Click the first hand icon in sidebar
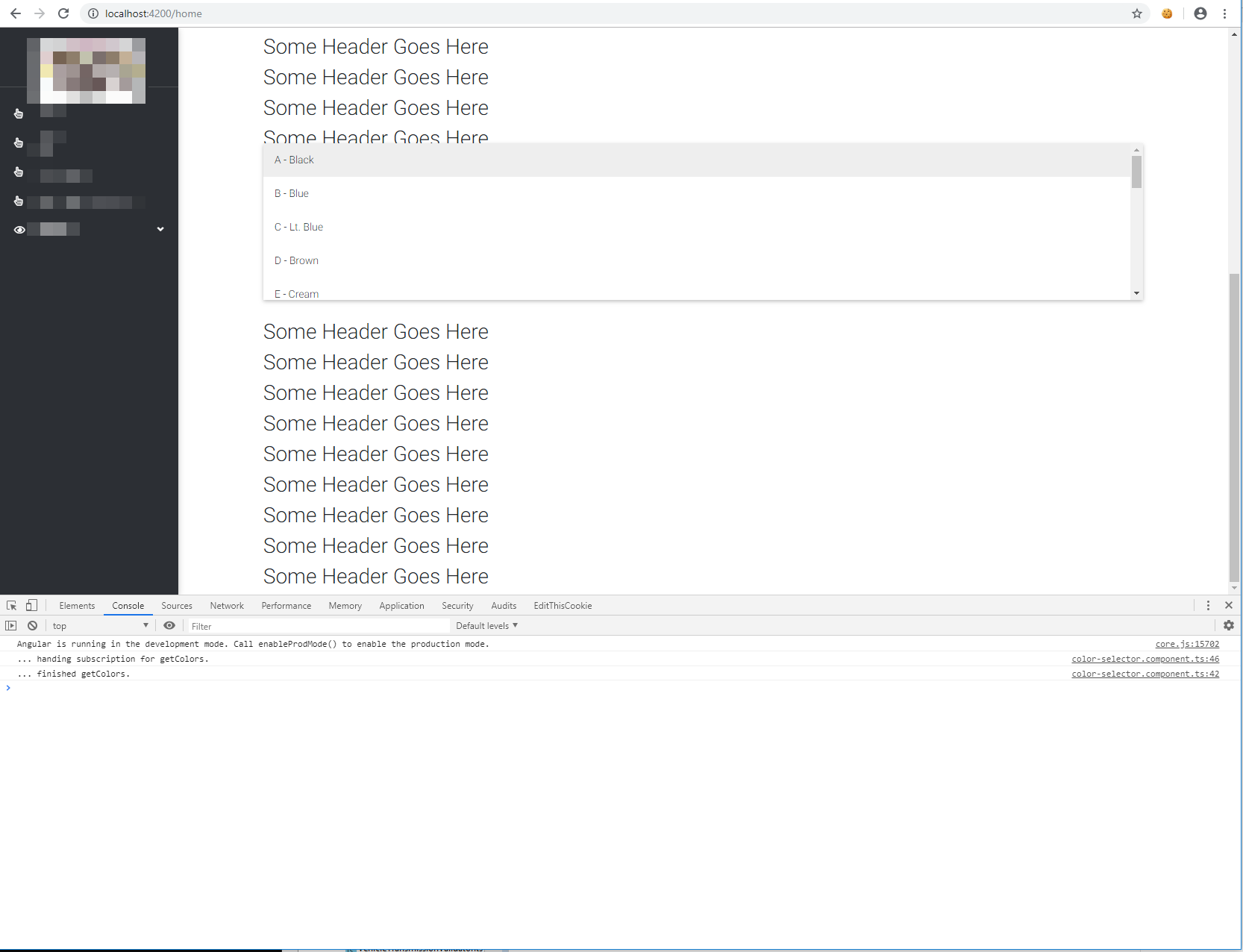The width and height of the screenshot is (1243, 952). click(19, 113)
